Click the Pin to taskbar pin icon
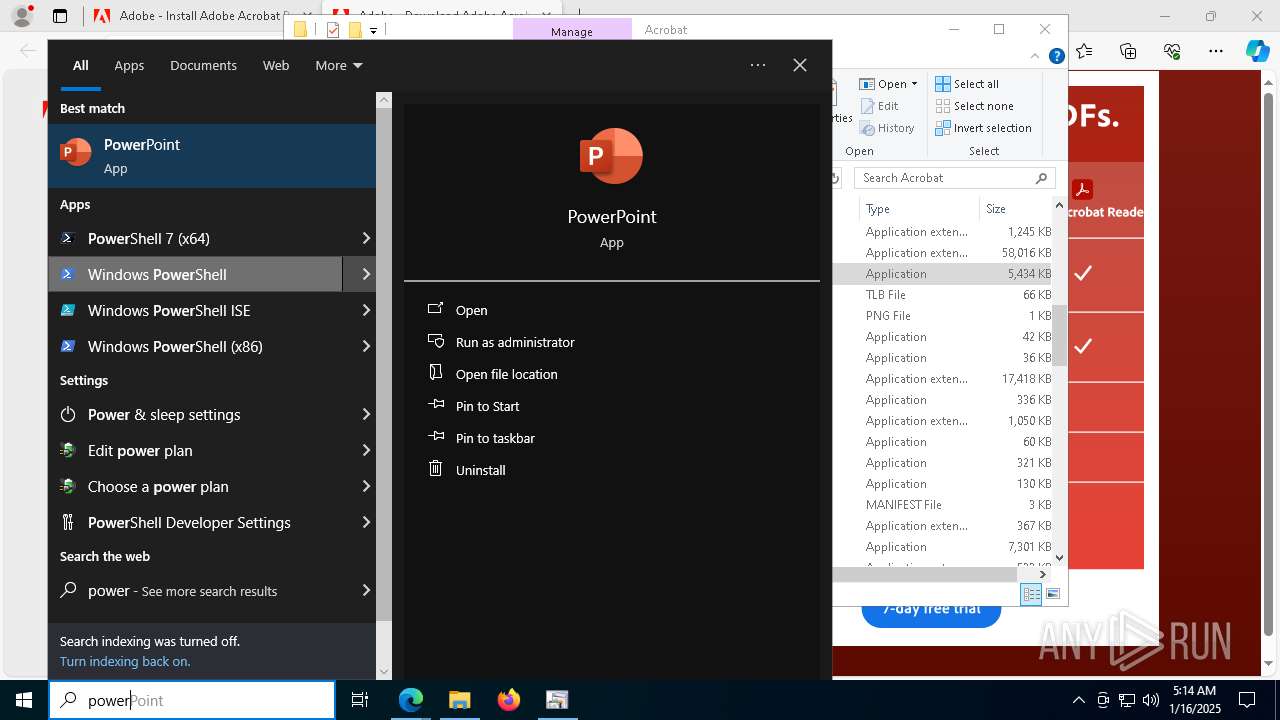1280x720 pixels. (x=435, y=437)
